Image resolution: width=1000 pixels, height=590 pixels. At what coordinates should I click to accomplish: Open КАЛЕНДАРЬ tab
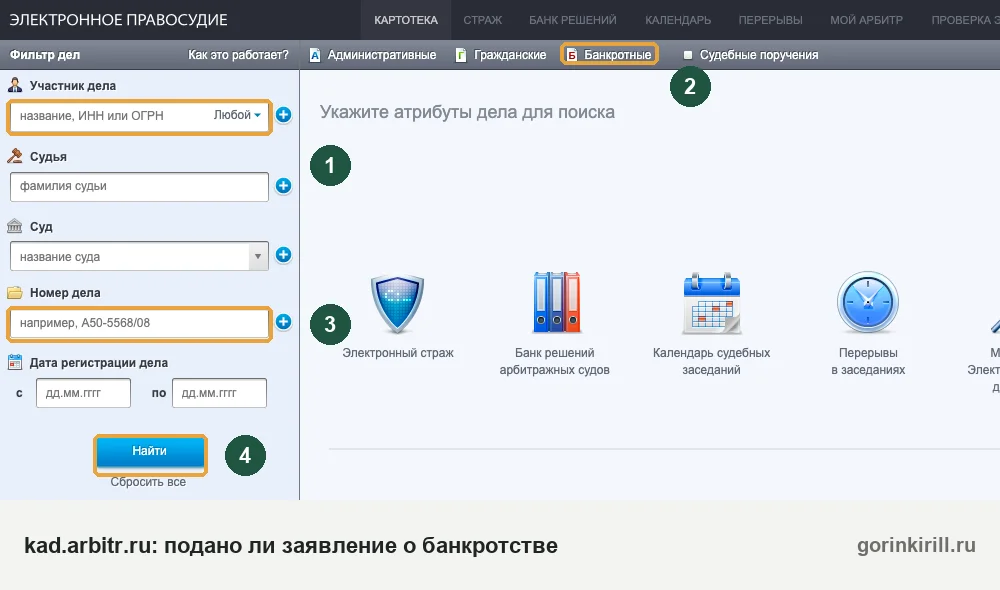point(678,20)
